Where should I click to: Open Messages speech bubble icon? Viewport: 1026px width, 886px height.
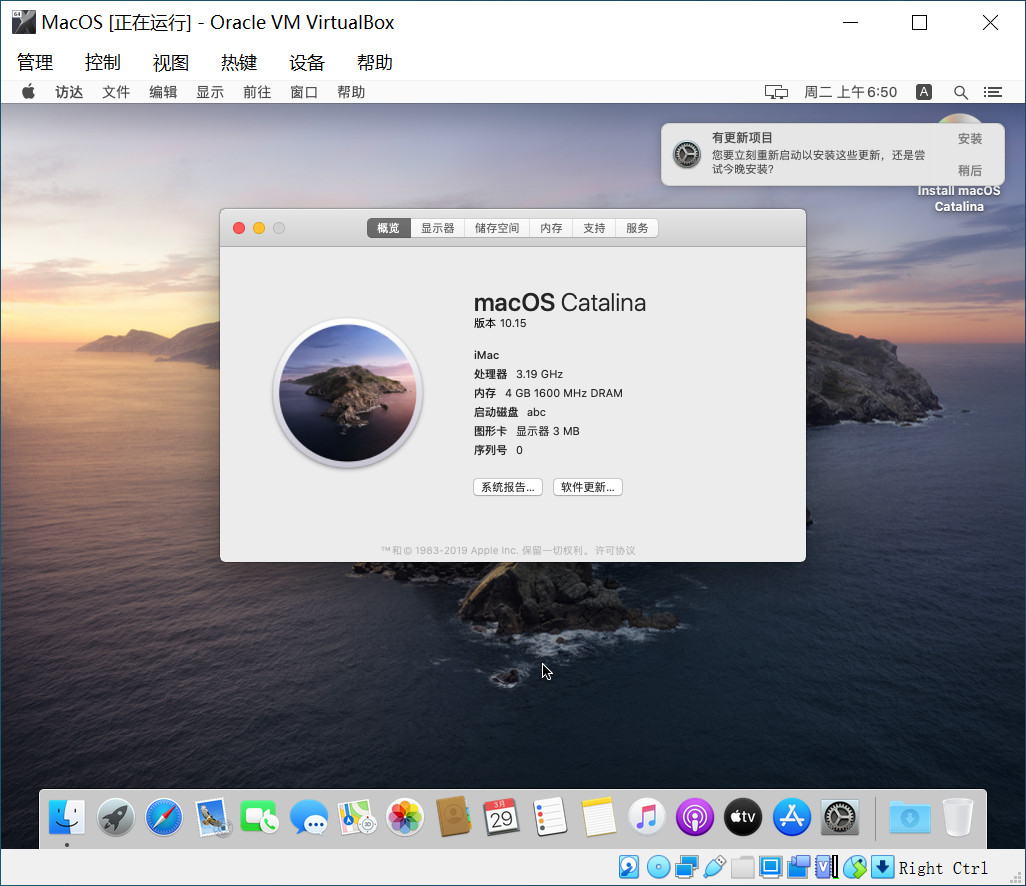click(x=308, y=817)
